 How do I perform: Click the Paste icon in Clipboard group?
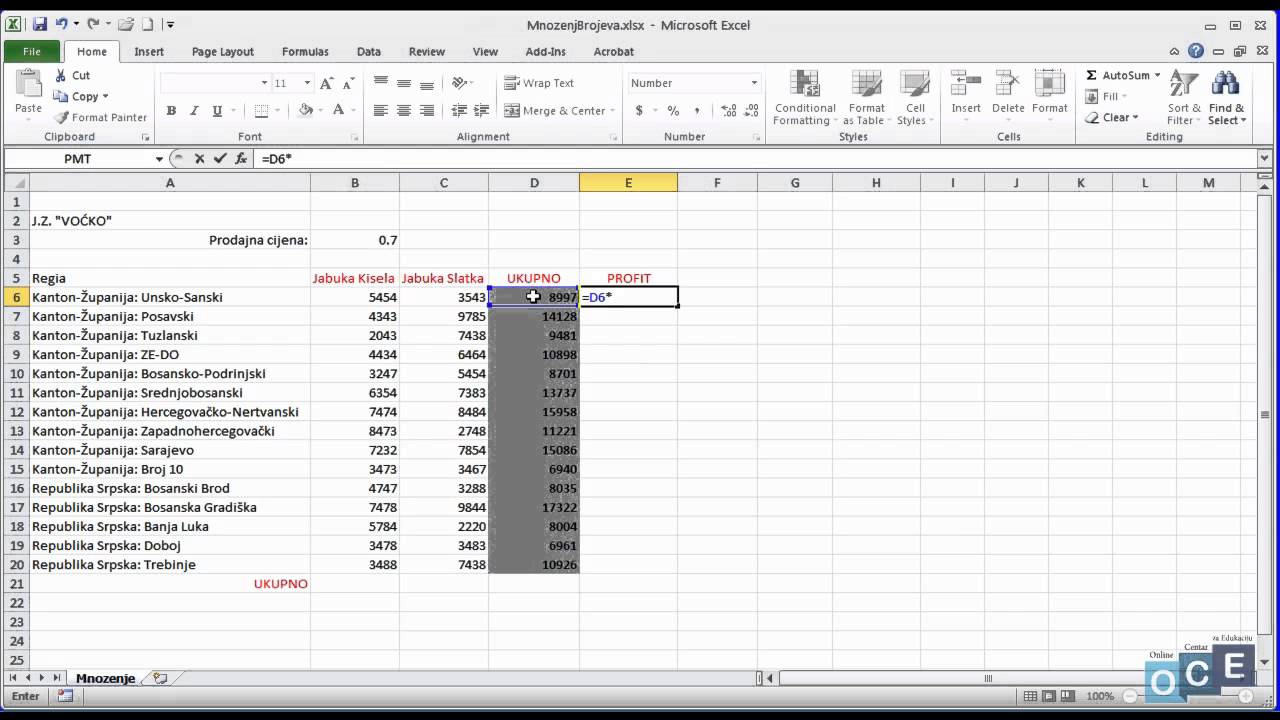[x=28, y=84]
